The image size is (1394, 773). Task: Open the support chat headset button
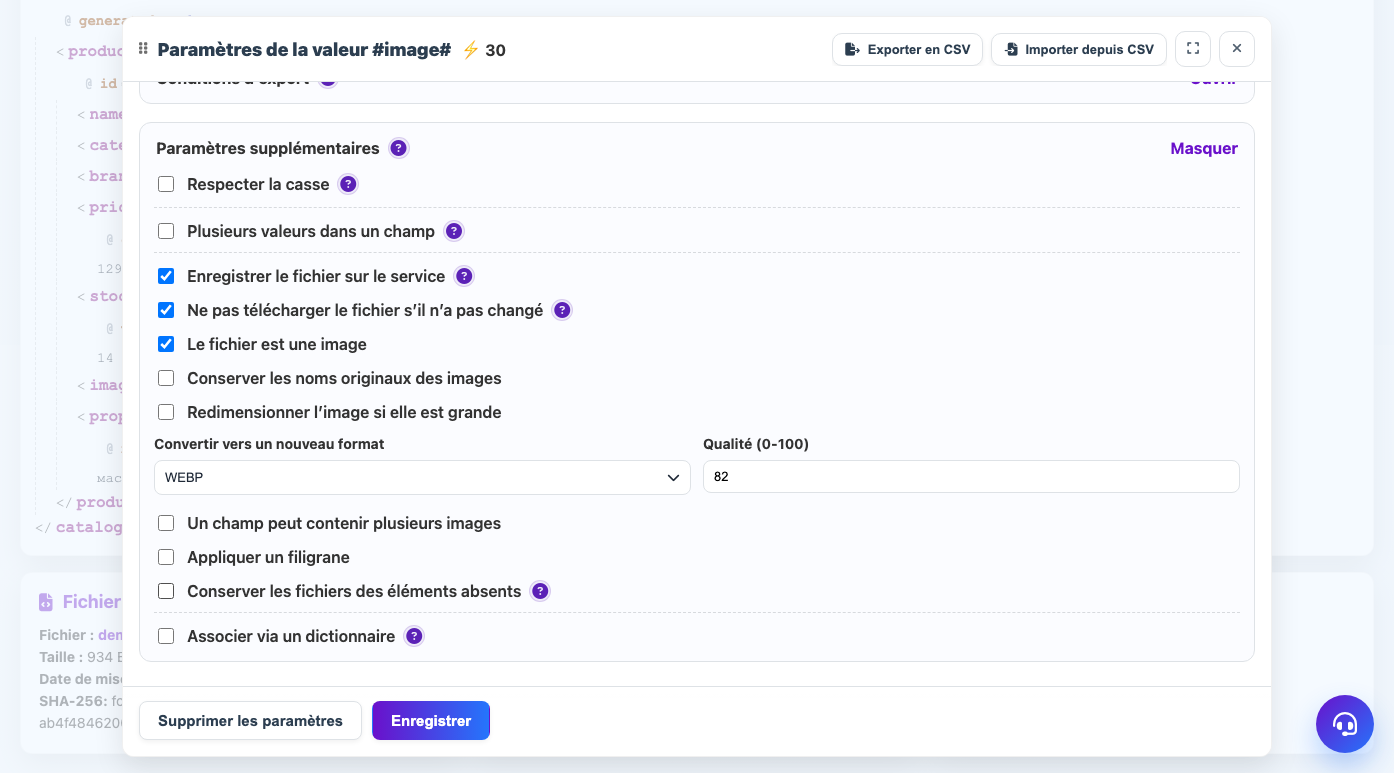tap(1345, 724)
